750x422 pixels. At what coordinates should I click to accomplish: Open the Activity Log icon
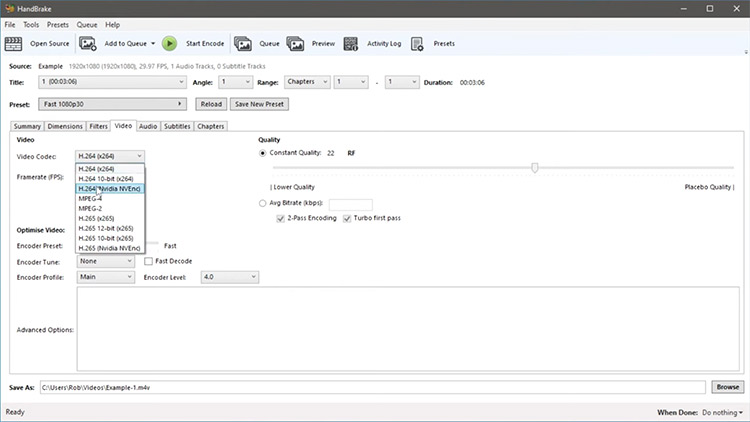point(351,44)
